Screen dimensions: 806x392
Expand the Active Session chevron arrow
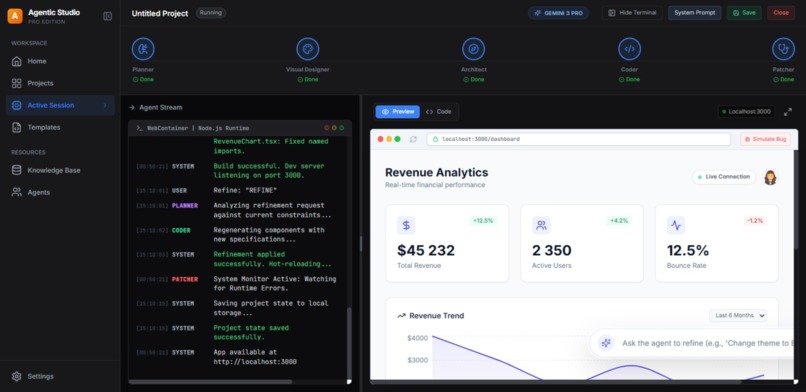105,105
